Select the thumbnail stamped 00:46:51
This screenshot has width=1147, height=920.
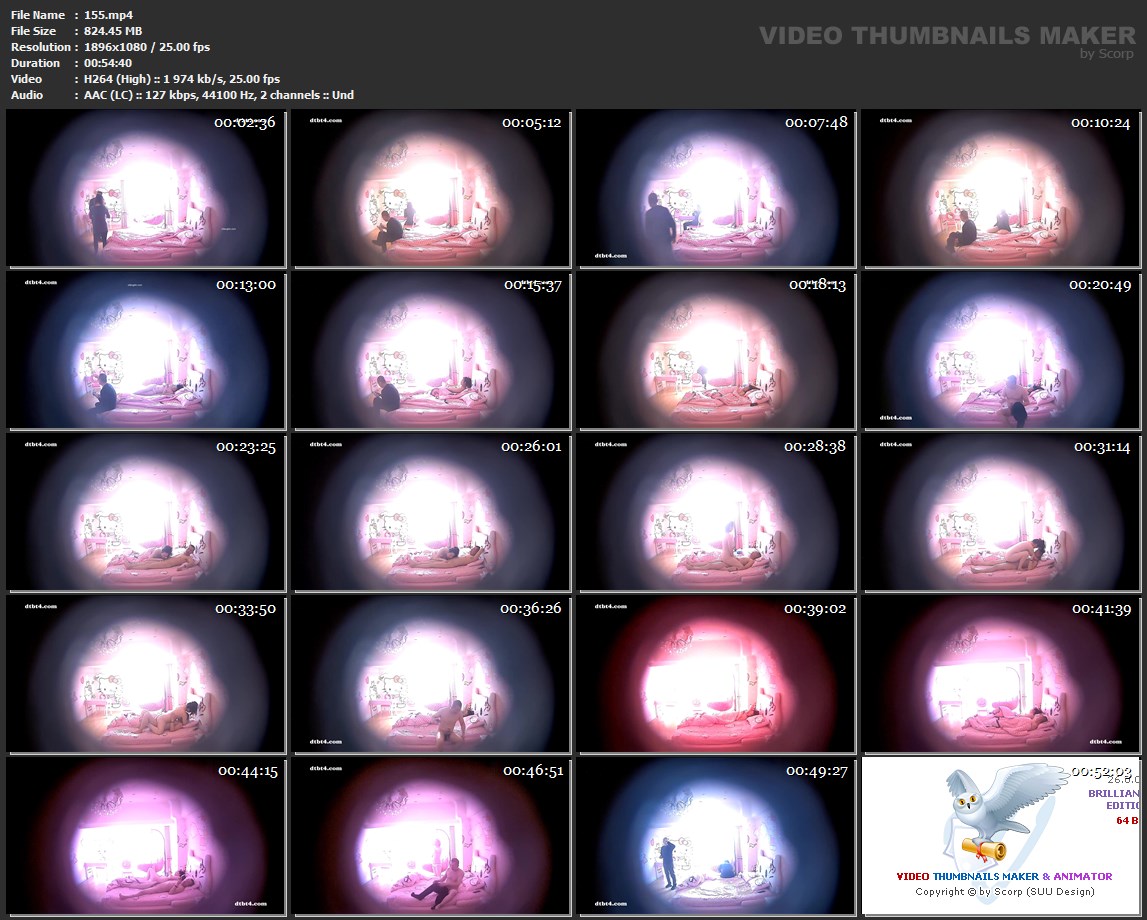pos(431,836)
